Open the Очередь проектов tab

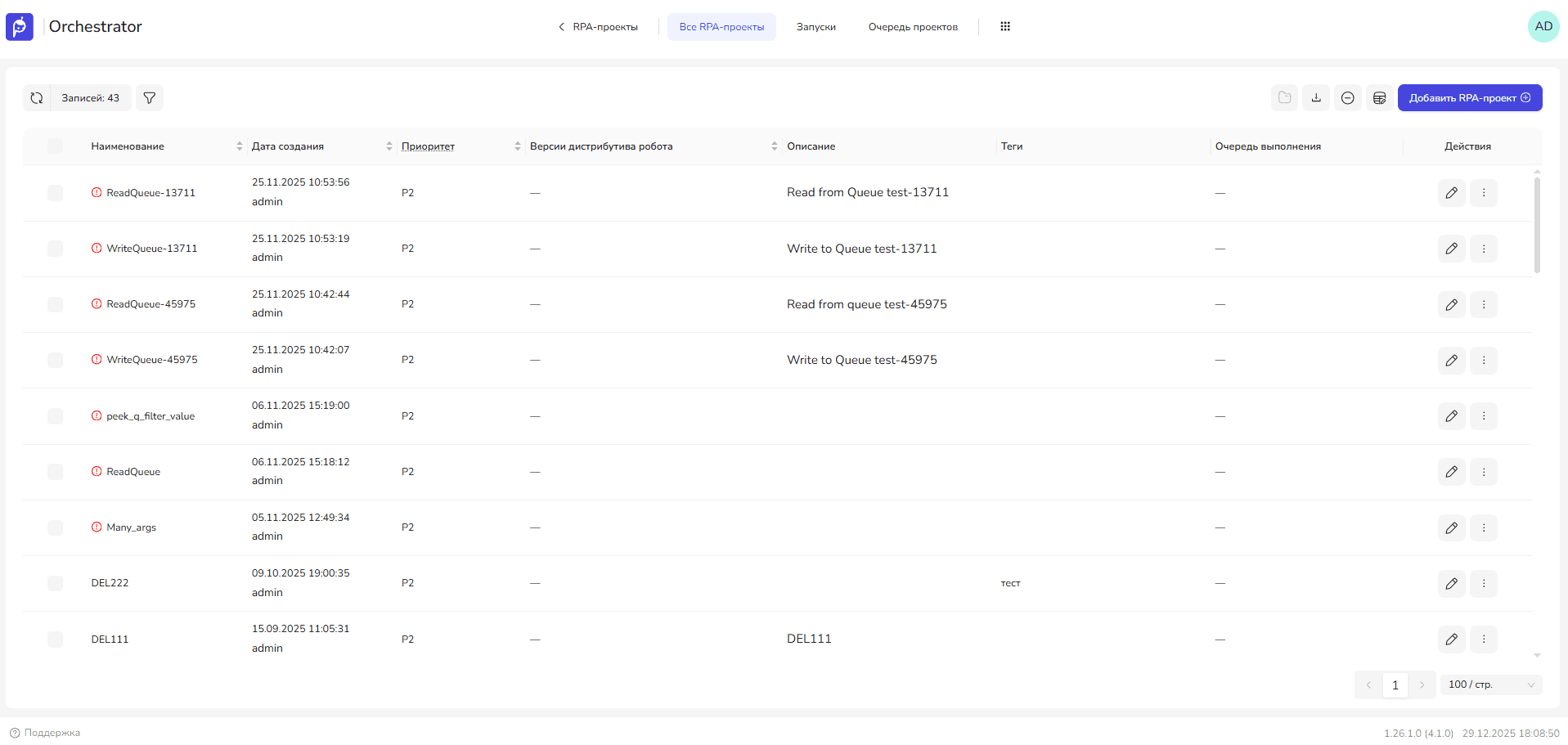(x=913, y=27)
